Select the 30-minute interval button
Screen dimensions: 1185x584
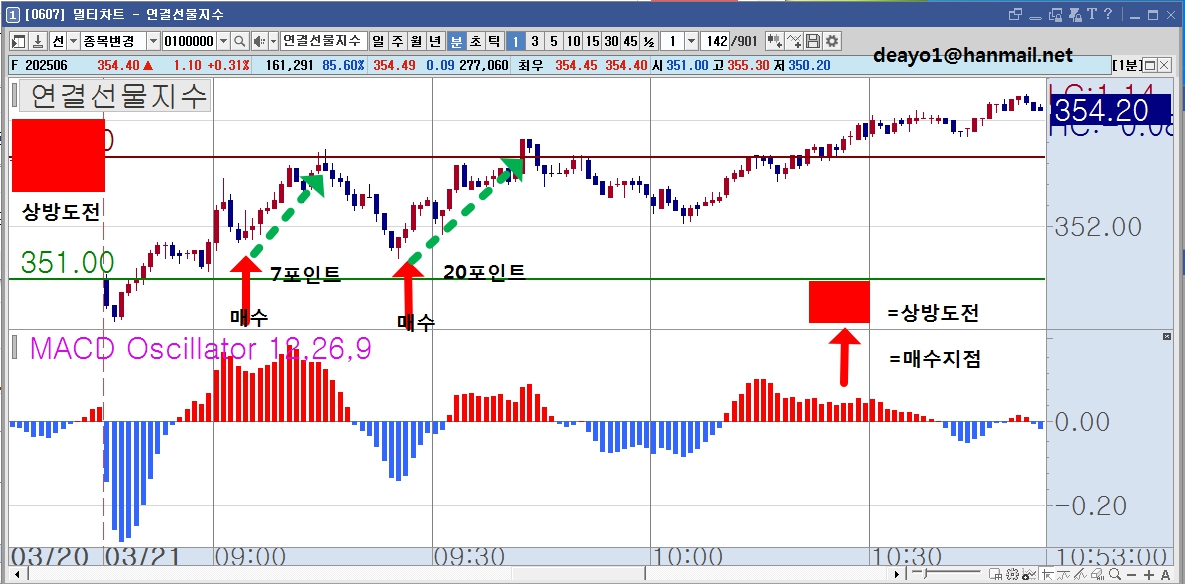(x=611, y=41)
